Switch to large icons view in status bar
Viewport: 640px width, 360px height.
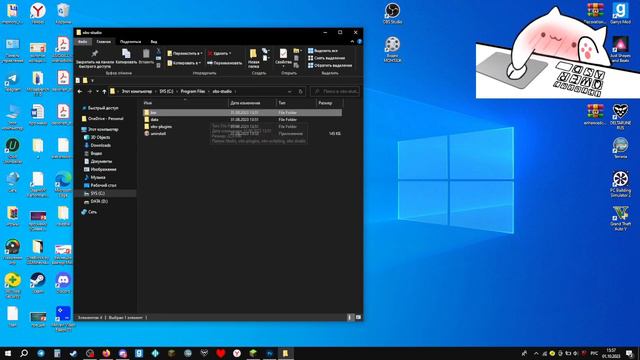[358, 317]
